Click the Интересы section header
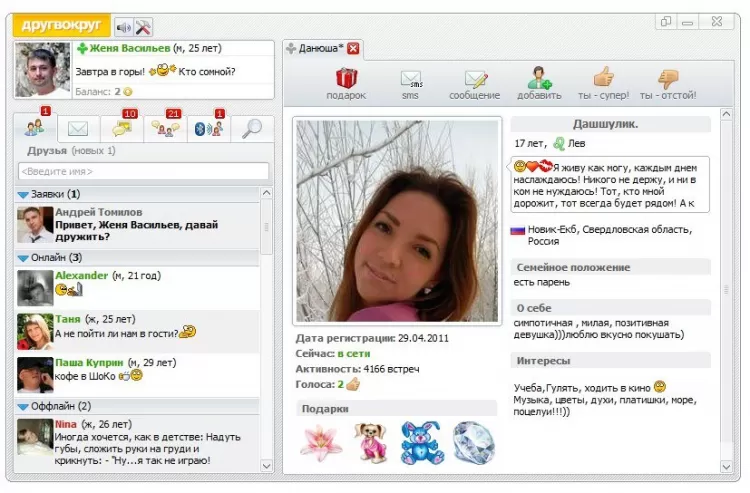The width and height of the screenshot is (750, 493). pos(610,361)
